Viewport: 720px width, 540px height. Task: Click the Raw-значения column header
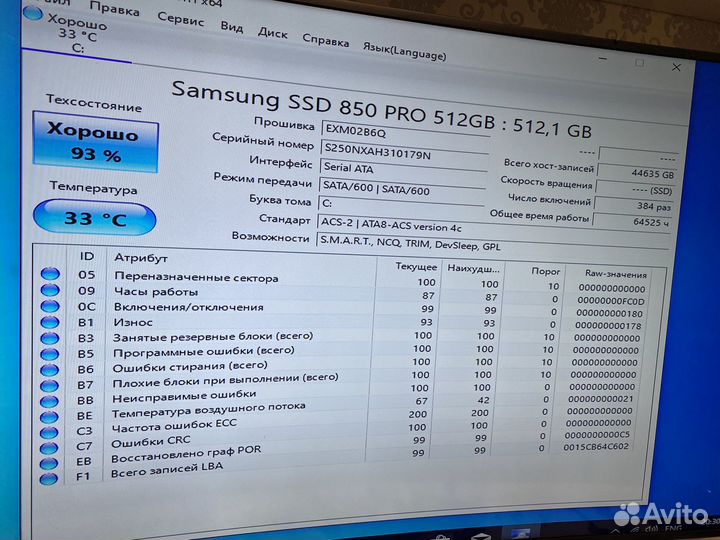(x=615, y=274)
